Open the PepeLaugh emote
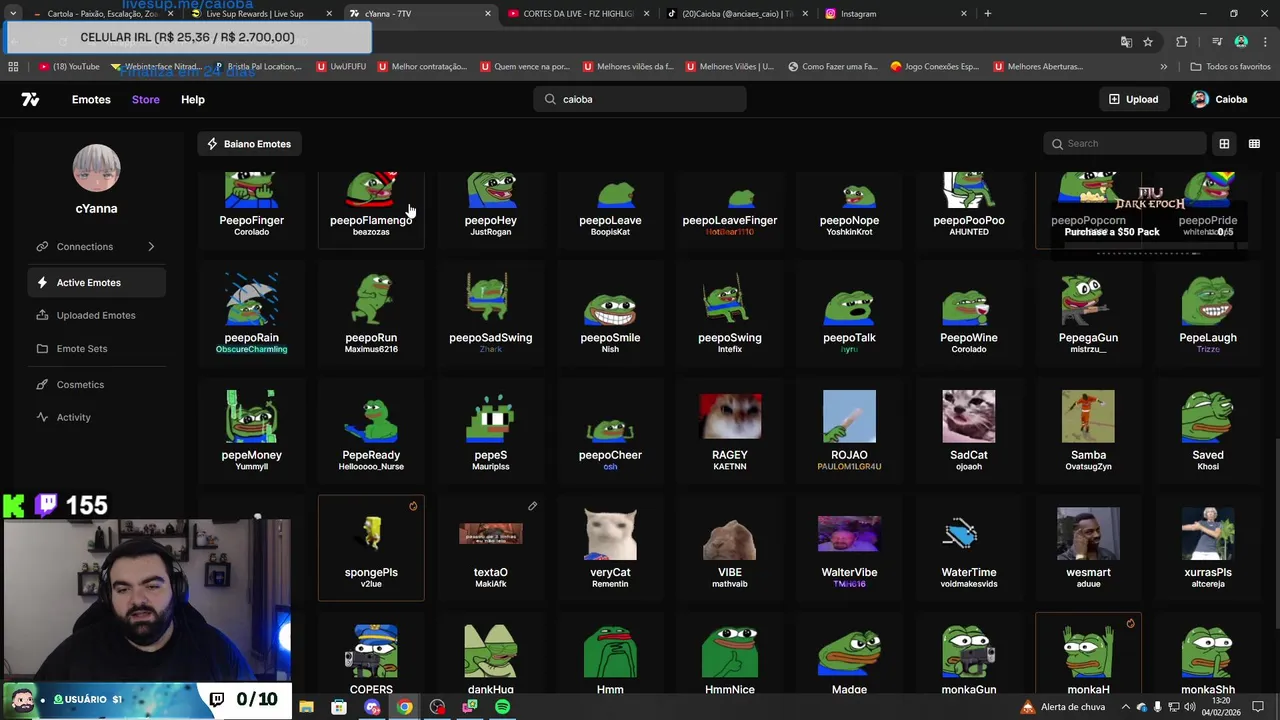 pyautogui.click(x=1208, y=313)
